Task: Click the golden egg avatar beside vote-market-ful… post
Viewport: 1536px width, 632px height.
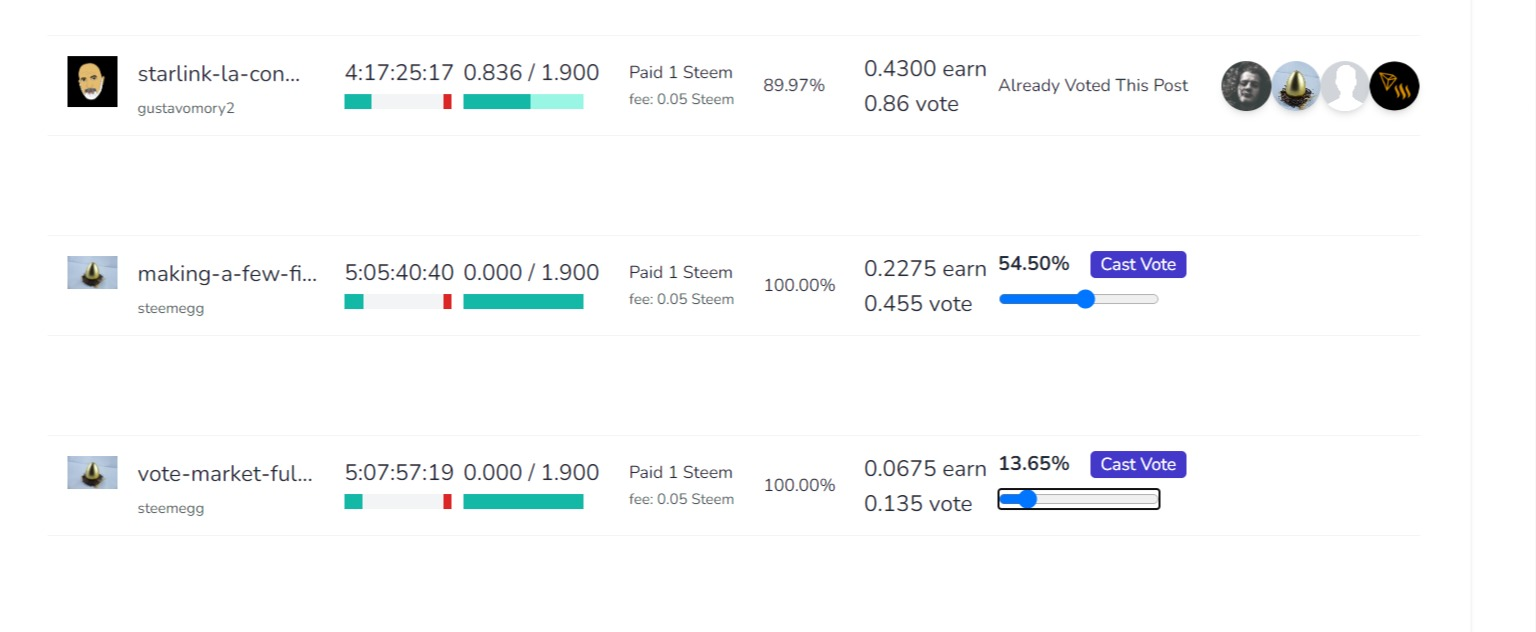Action: tap(92, 472)
